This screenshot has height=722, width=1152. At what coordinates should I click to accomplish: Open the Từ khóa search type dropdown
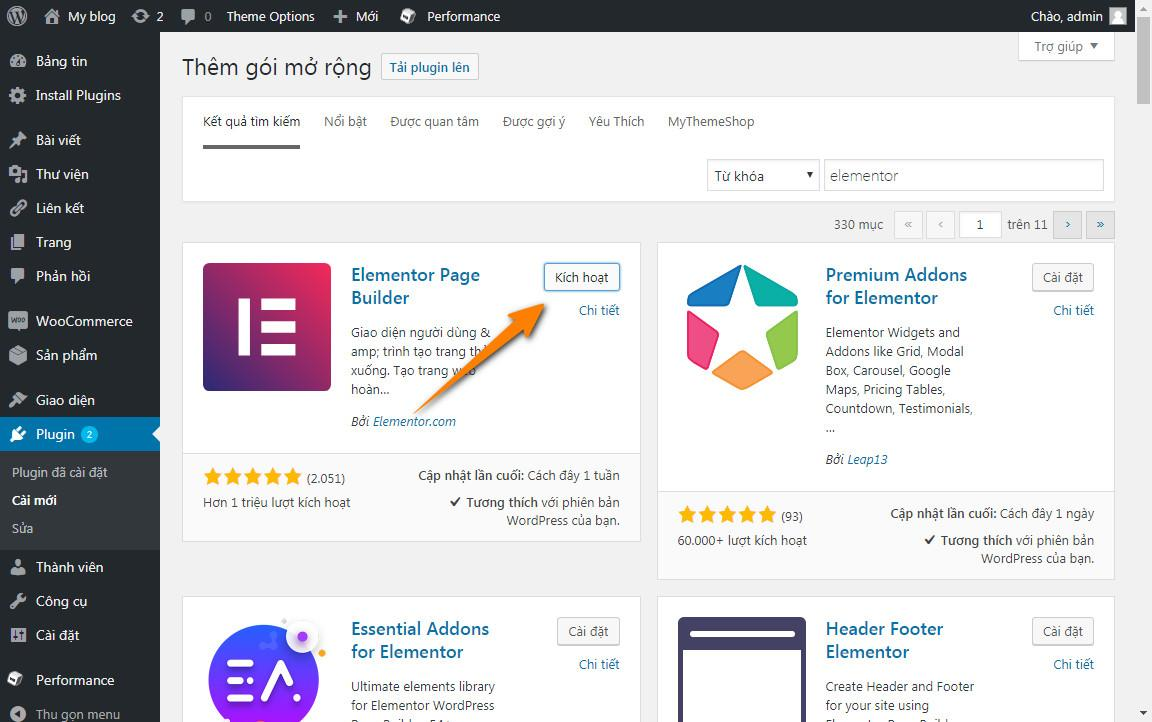763,176
